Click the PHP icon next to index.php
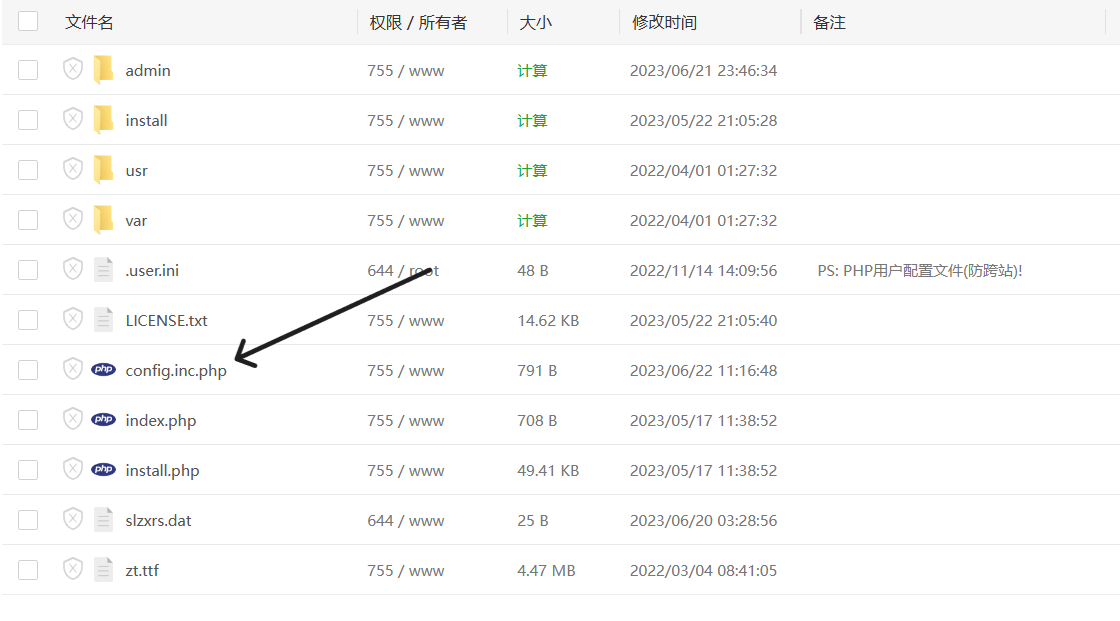Screen dimensions: 1120x621 [103, 420]
